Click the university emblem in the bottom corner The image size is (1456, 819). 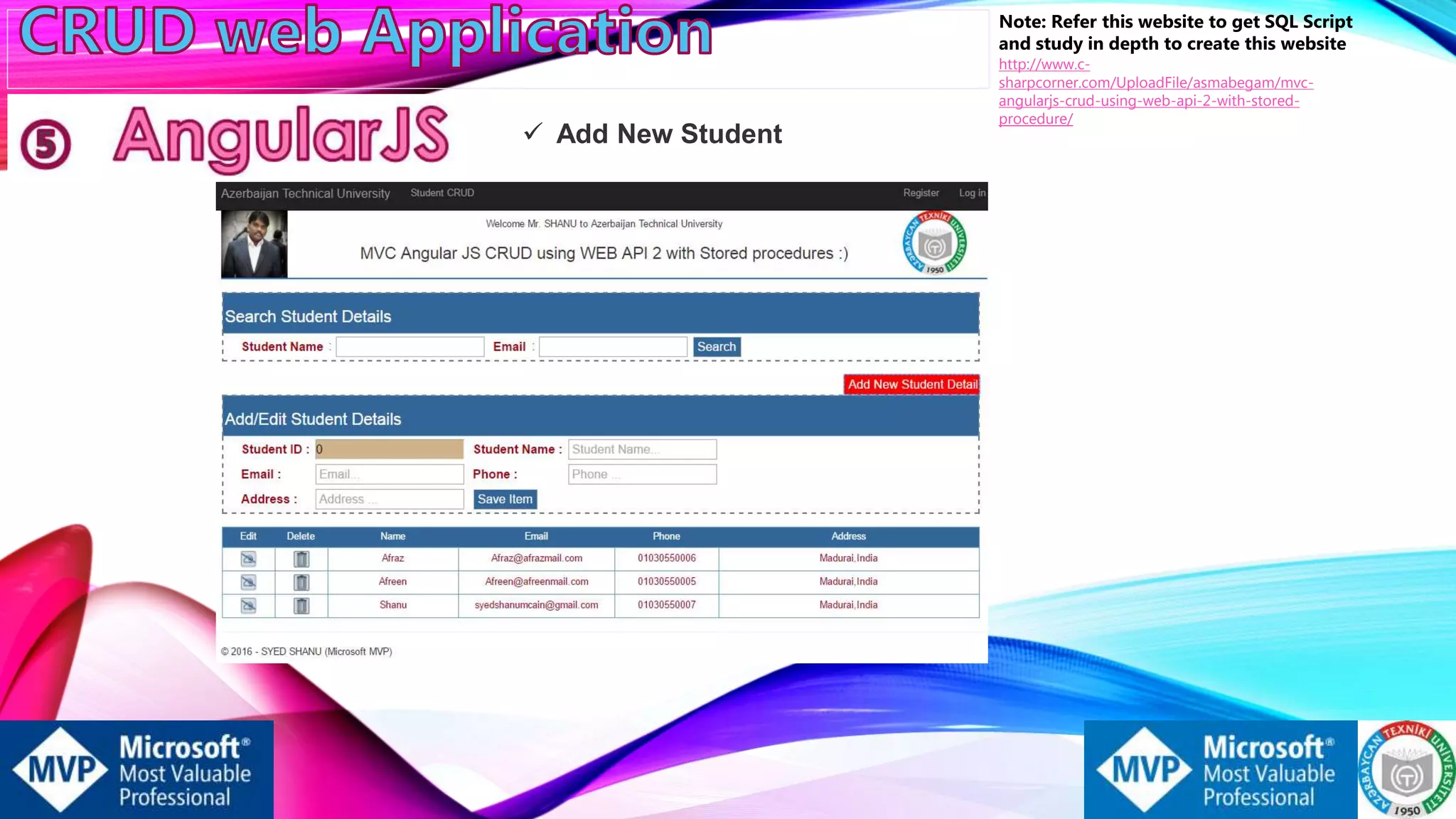tap(1407, 770)
